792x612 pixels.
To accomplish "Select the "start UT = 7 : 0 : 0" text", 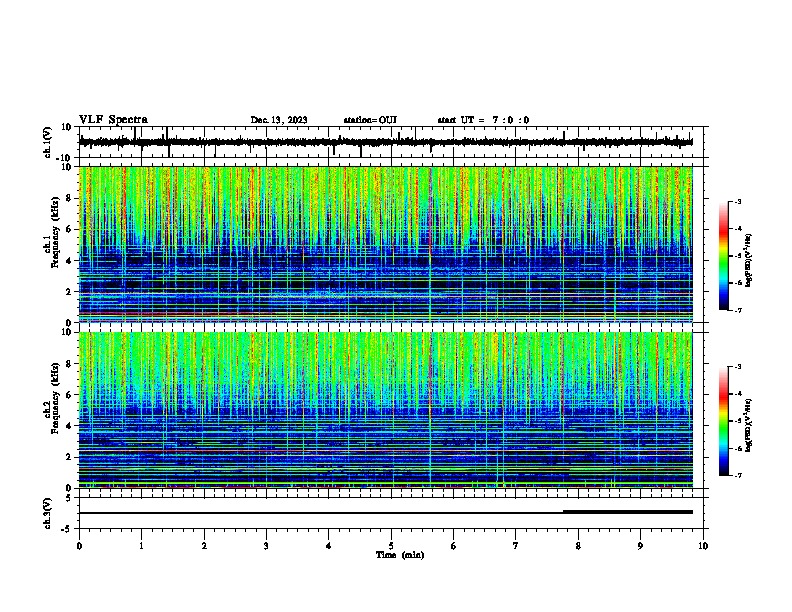I will point(483,120).
